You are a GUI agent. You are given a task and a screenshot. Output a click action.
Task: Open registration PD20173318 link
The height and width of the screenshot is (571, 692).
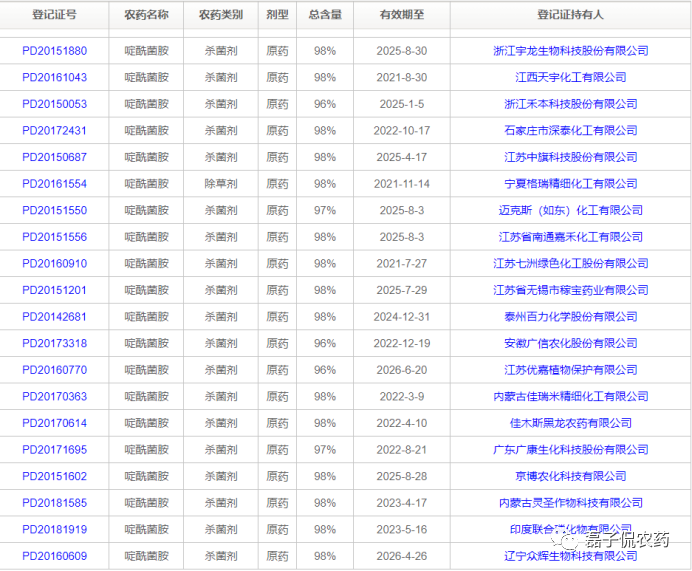point(54,343)
